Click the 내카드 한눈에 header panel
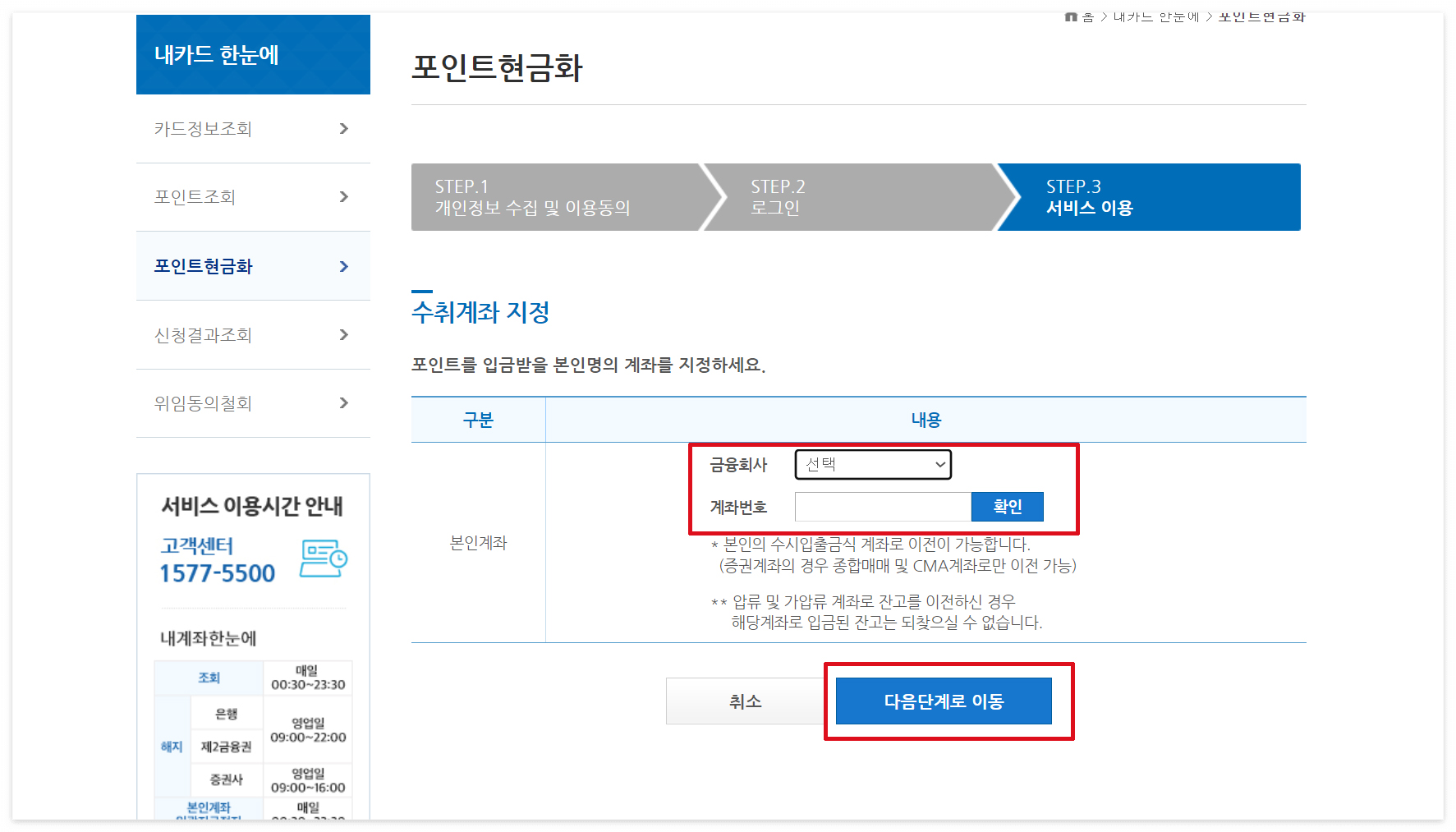The width and height of the screenshot is (1456, 832). tap(253, 54)
